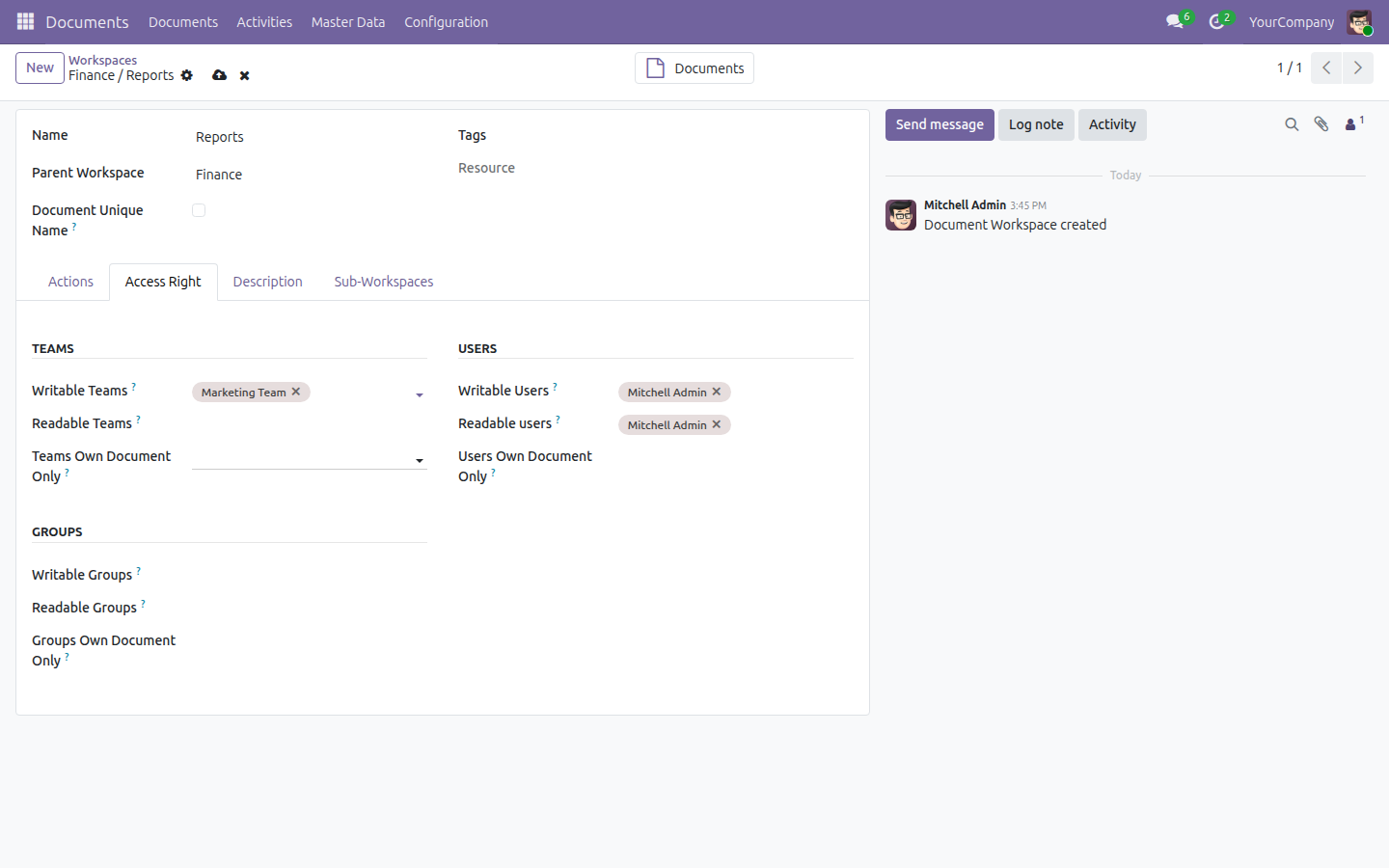
Task: Click the Readable Teams field
Action: tap(309, 423)
